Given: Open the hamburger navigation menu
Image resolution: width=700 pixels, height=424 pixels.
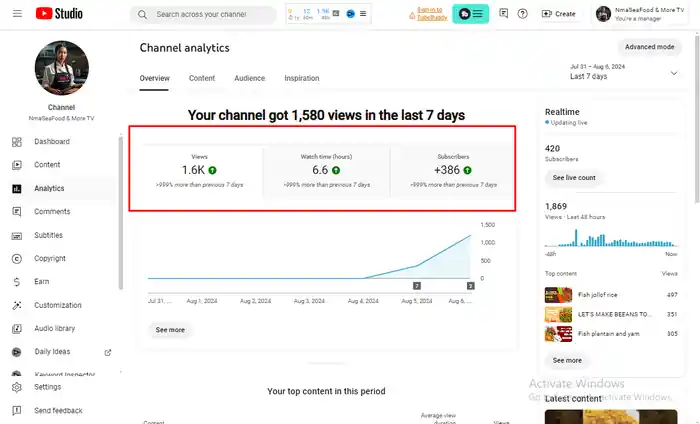Looking at the screenshot, I should [17, 14].
